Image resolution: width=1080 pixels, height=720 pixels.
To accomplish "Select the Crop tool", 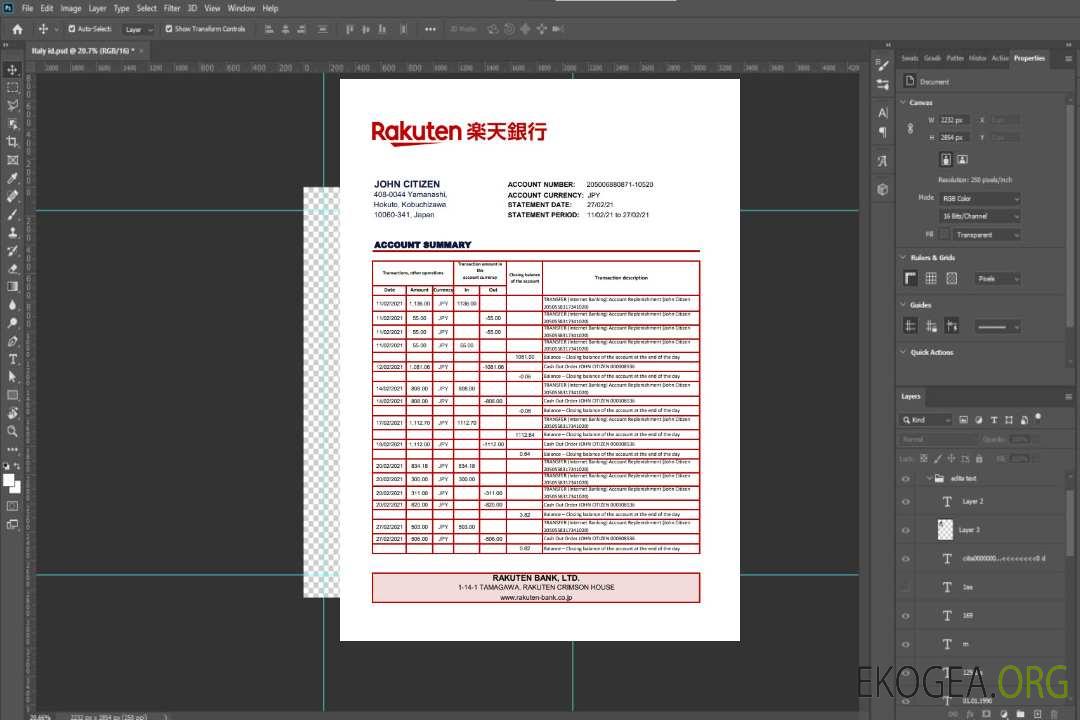I will [12, 142].
